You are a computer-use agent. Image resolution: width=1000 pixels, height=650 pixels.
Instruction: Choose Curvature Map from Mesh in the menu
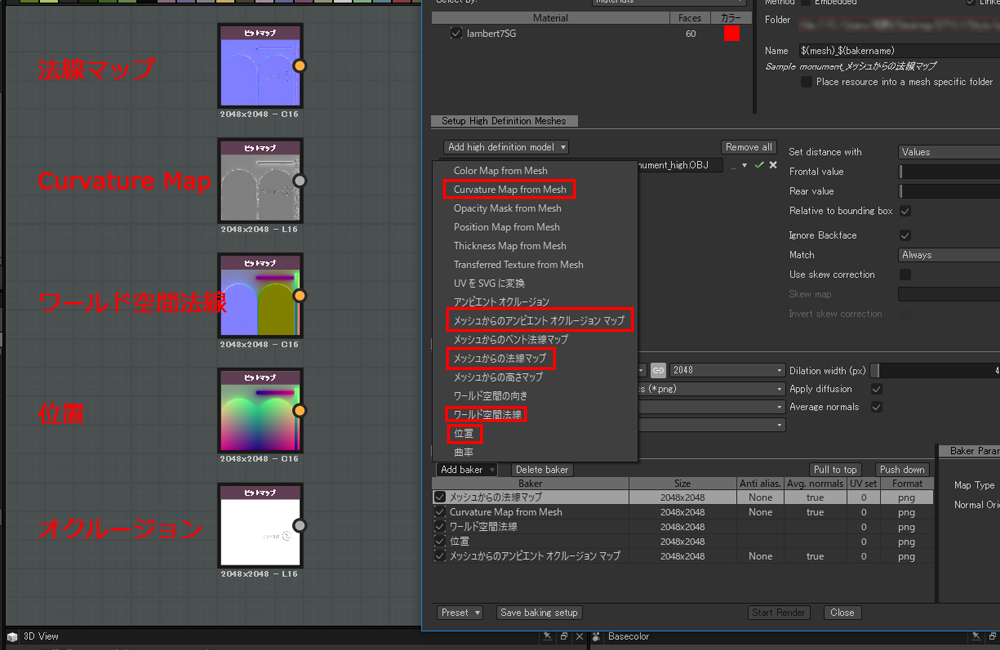click(510, 189)
